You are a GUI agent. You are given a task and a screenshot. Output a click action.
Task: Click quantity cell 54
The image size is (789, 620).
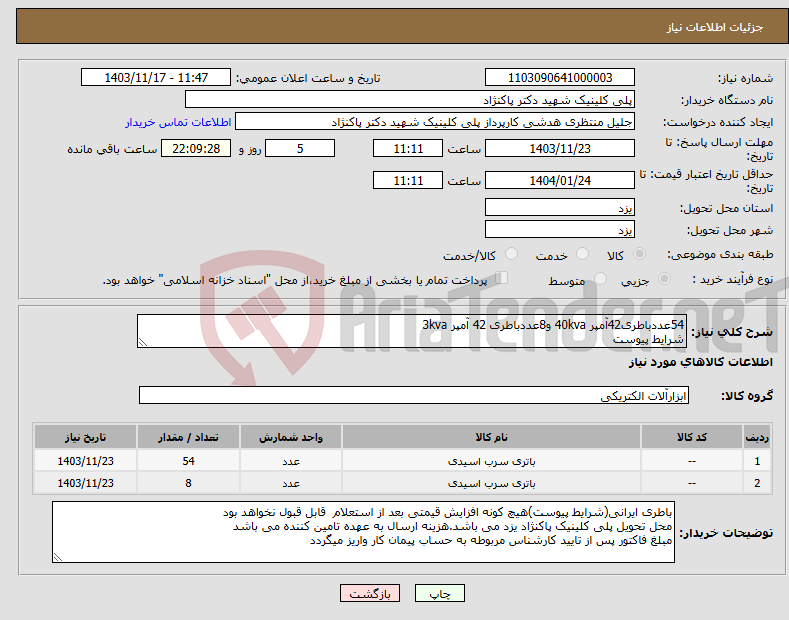188,461
